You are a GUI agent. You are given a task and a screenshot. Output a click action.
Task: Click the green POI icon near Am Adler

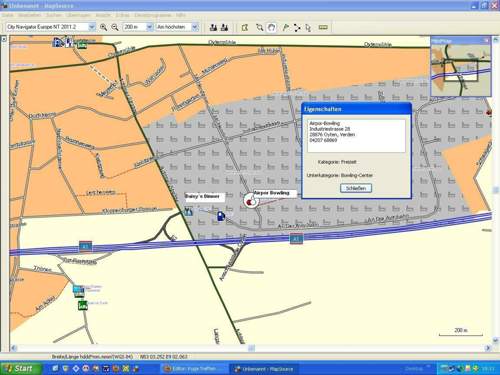point(82,305)
